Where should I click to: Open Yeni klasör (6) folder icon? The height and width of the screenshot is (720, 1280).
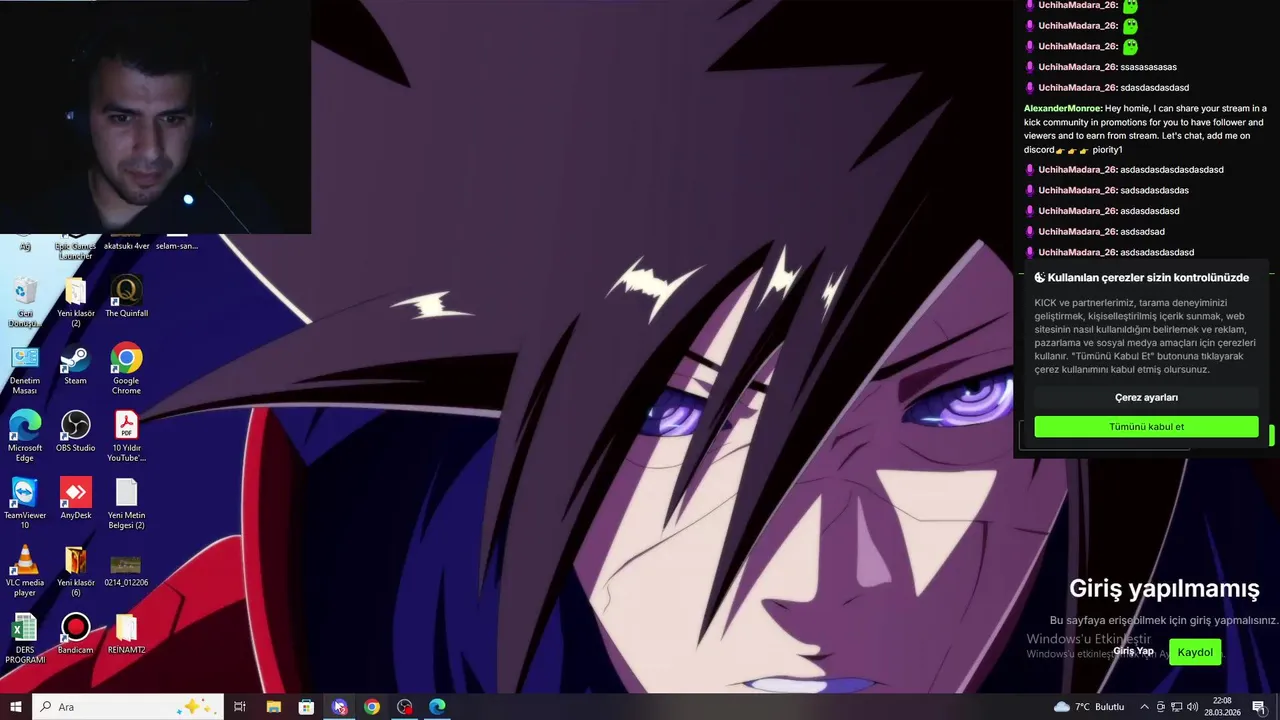(75, 571)
